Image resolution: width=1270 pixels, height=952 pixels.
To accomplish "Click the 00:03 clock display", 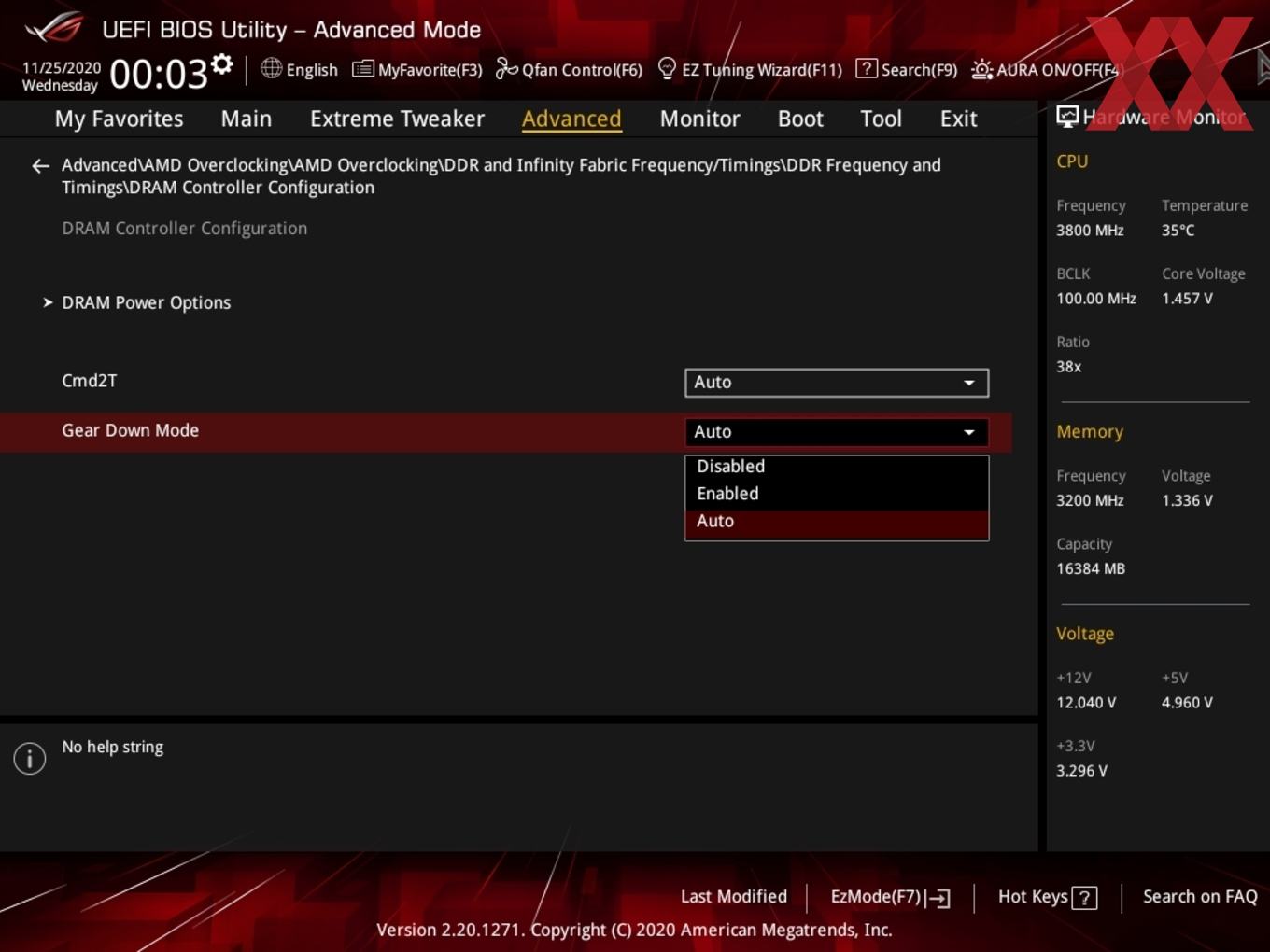I will click(x=159, y=74).
